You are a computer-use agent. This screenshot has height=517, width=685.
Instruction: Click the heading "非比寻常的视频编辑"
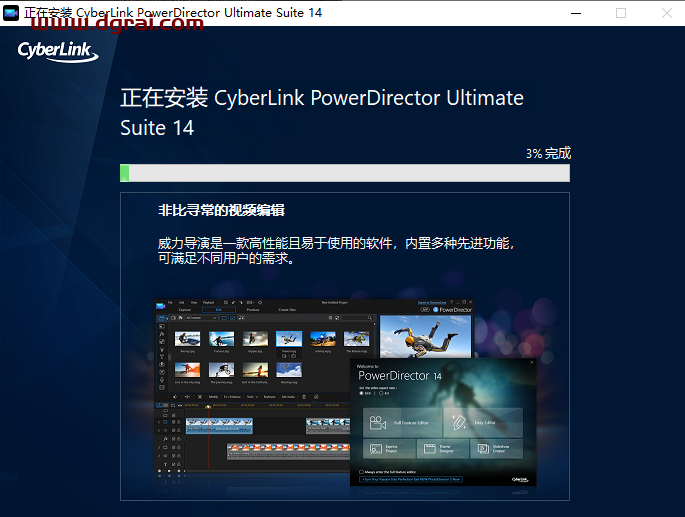tap(221, 210)
